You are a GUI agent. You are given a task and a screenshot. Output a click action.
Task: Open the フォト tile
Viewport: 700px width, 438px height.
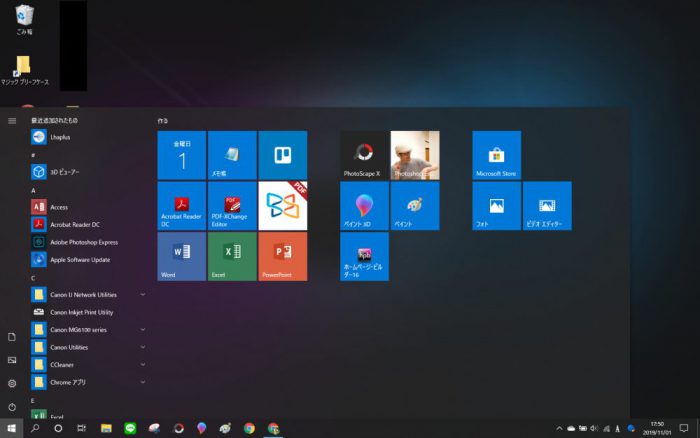click(x=496, y=206)
